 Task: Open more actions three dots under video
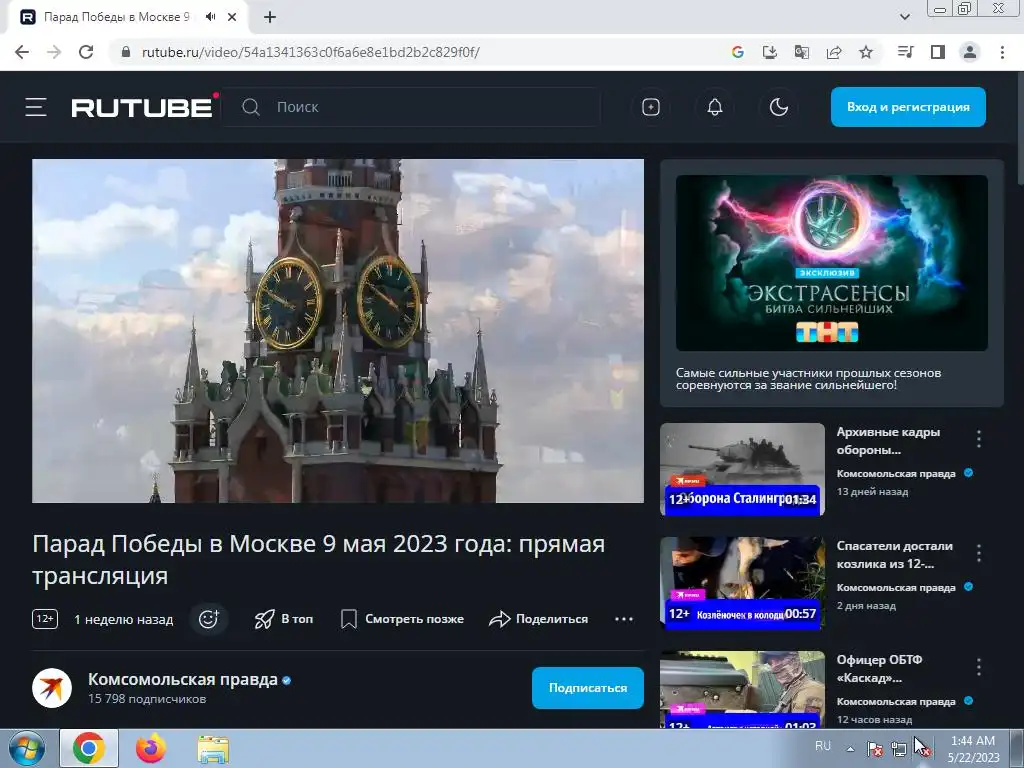point(624,619)
